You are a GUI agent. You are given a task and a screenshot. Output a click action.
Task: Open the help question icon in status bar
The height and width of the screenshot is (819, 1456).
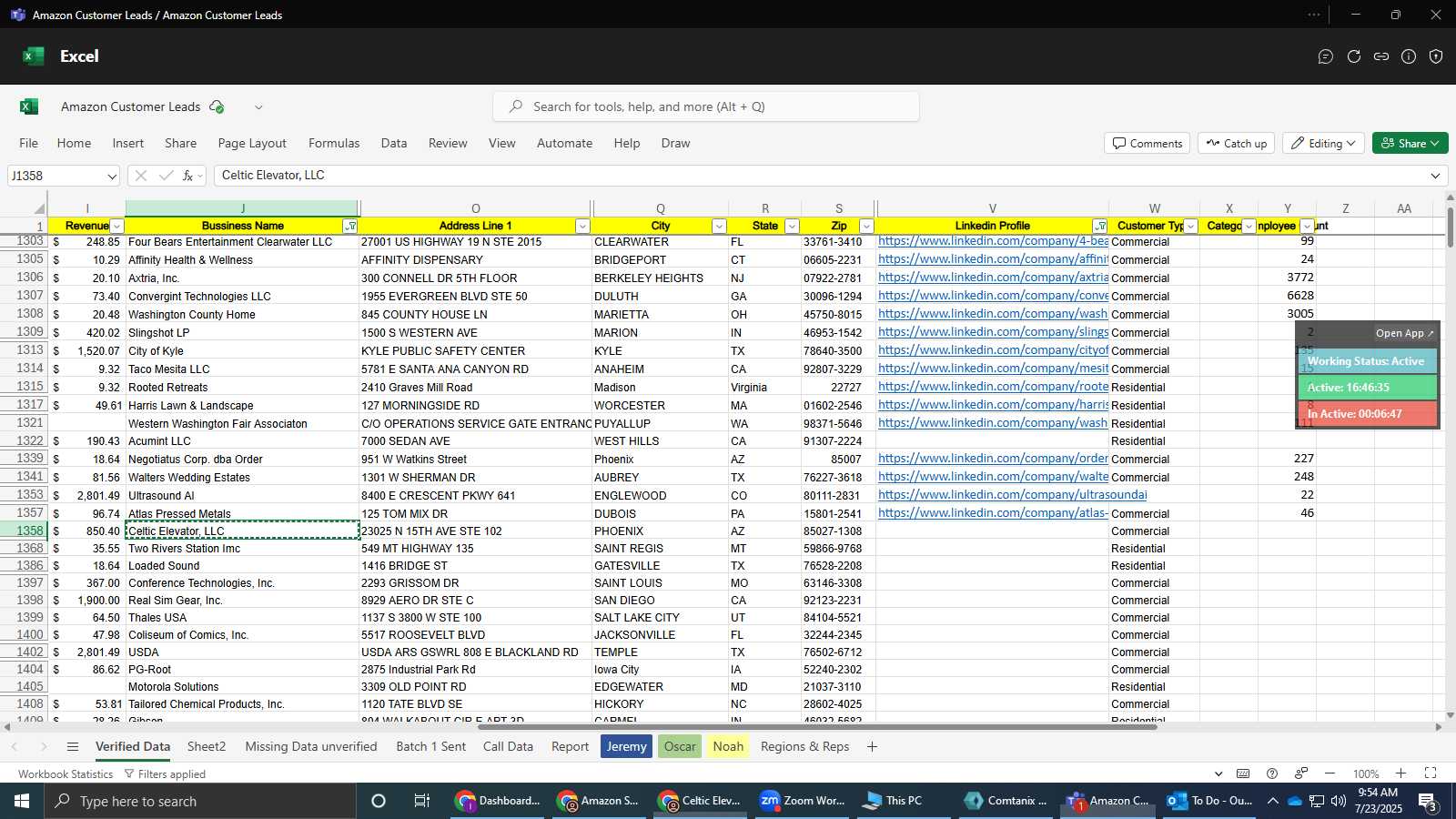click(x=1272, y=773)
